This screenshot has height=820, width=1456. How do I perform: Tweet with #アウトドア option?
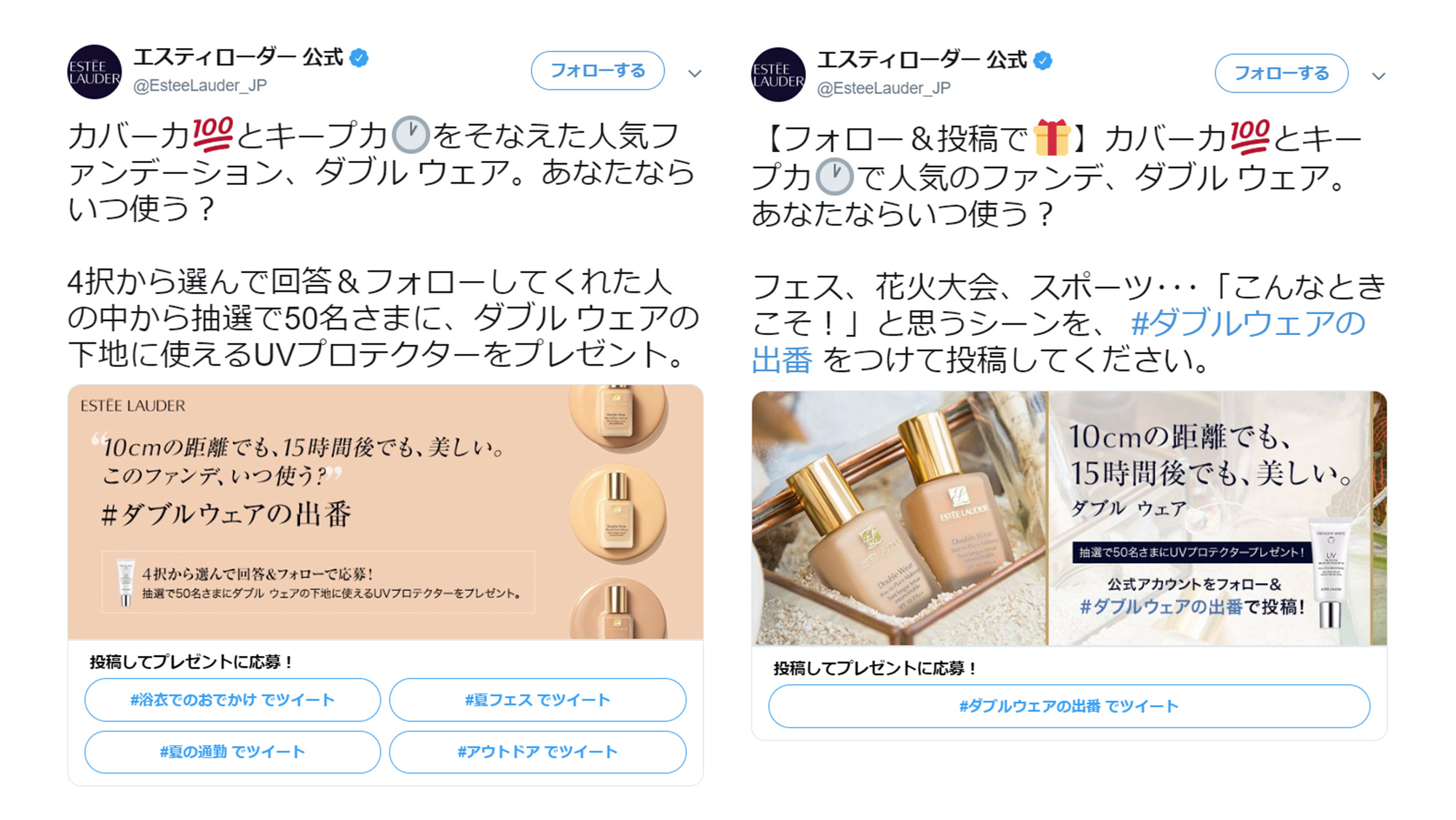(x=538, y=752)
